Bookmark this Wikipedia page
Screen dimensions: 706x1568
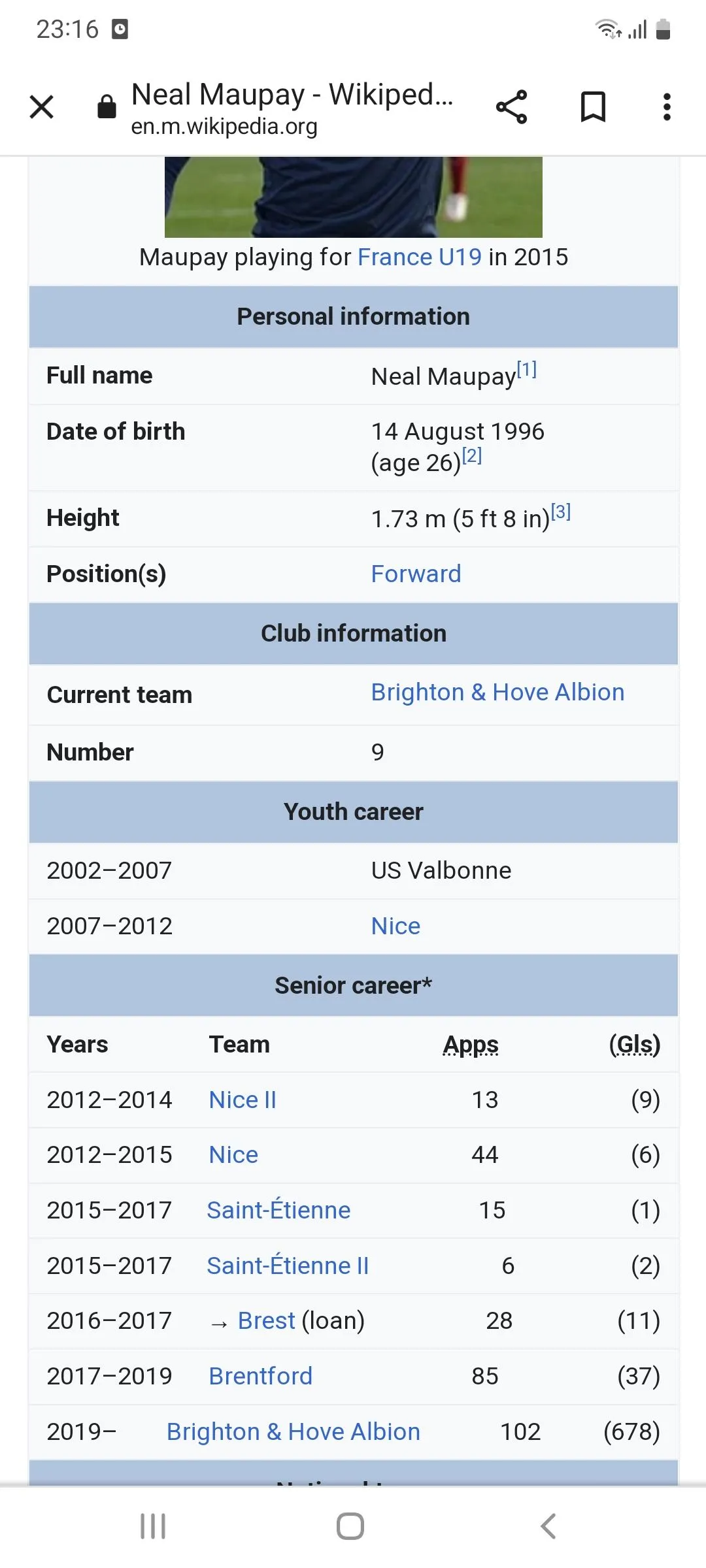[x=593, y=107]
